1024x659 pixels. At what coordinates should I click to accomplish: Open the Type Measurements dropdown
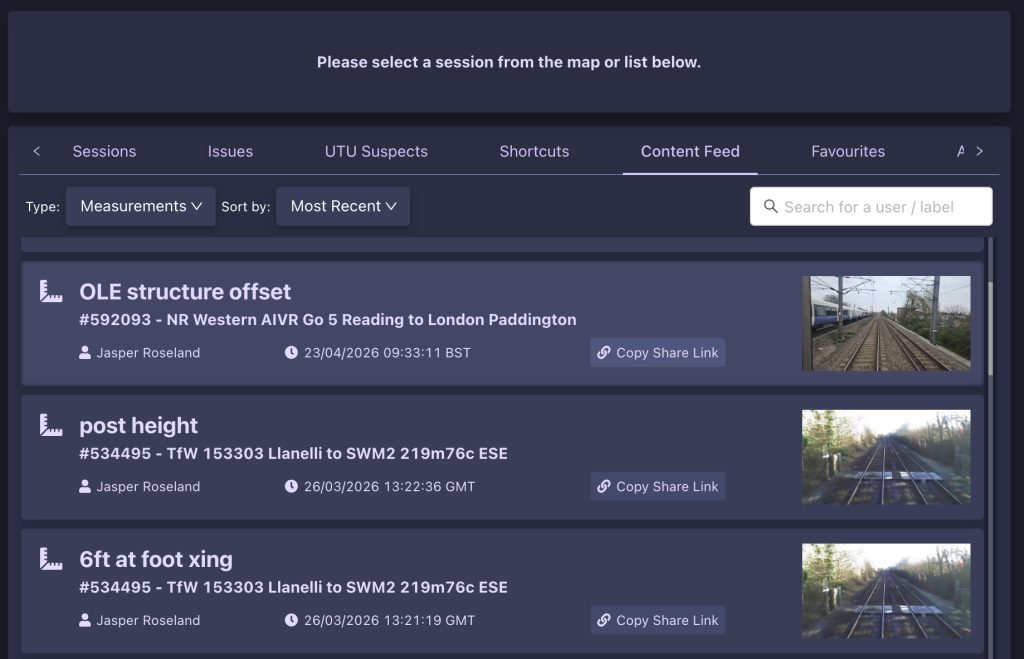140,206
